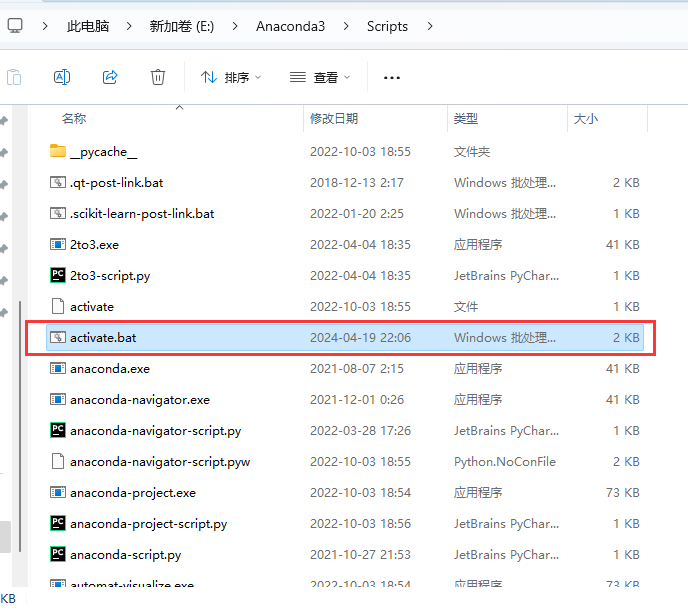The image size is (688, 608).
Task: Click the navigation pane vertical scrollbar
Action: pos(20,426)
